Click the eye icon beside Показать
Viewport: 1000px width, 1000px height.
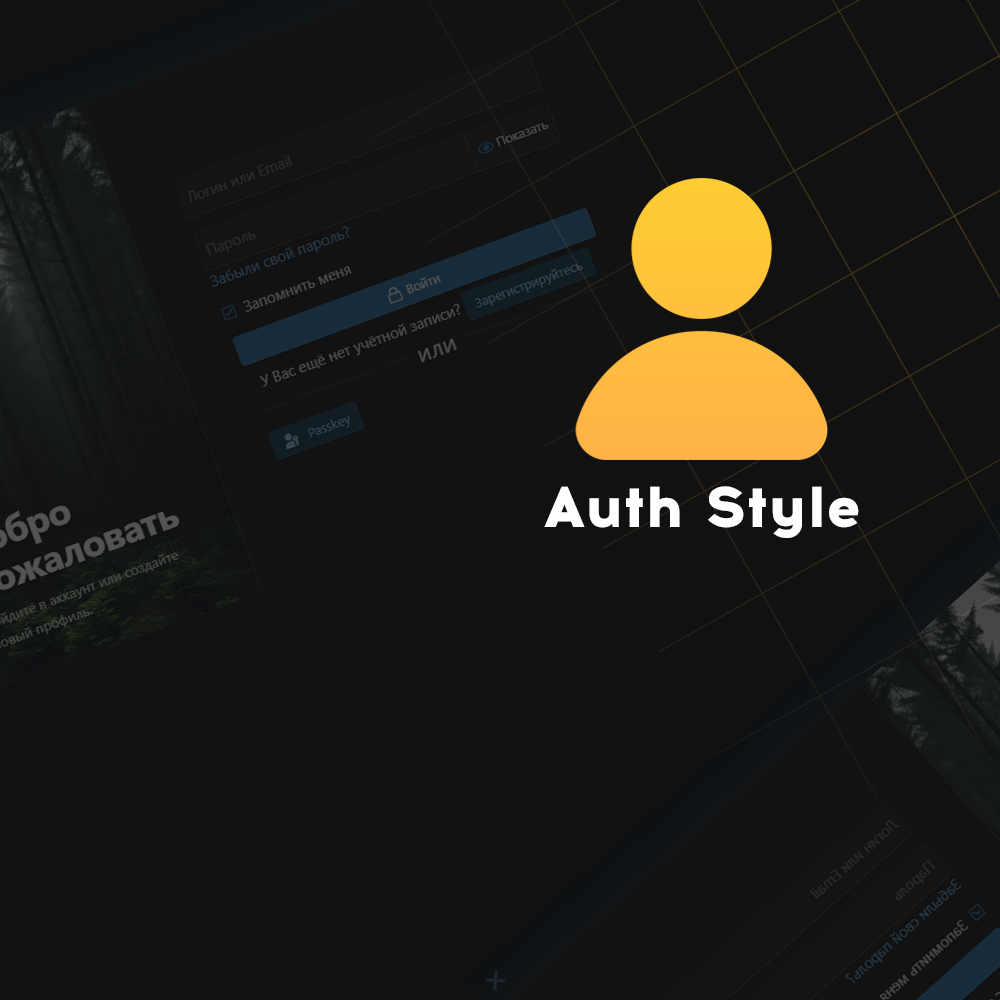[x=485, y=147]
